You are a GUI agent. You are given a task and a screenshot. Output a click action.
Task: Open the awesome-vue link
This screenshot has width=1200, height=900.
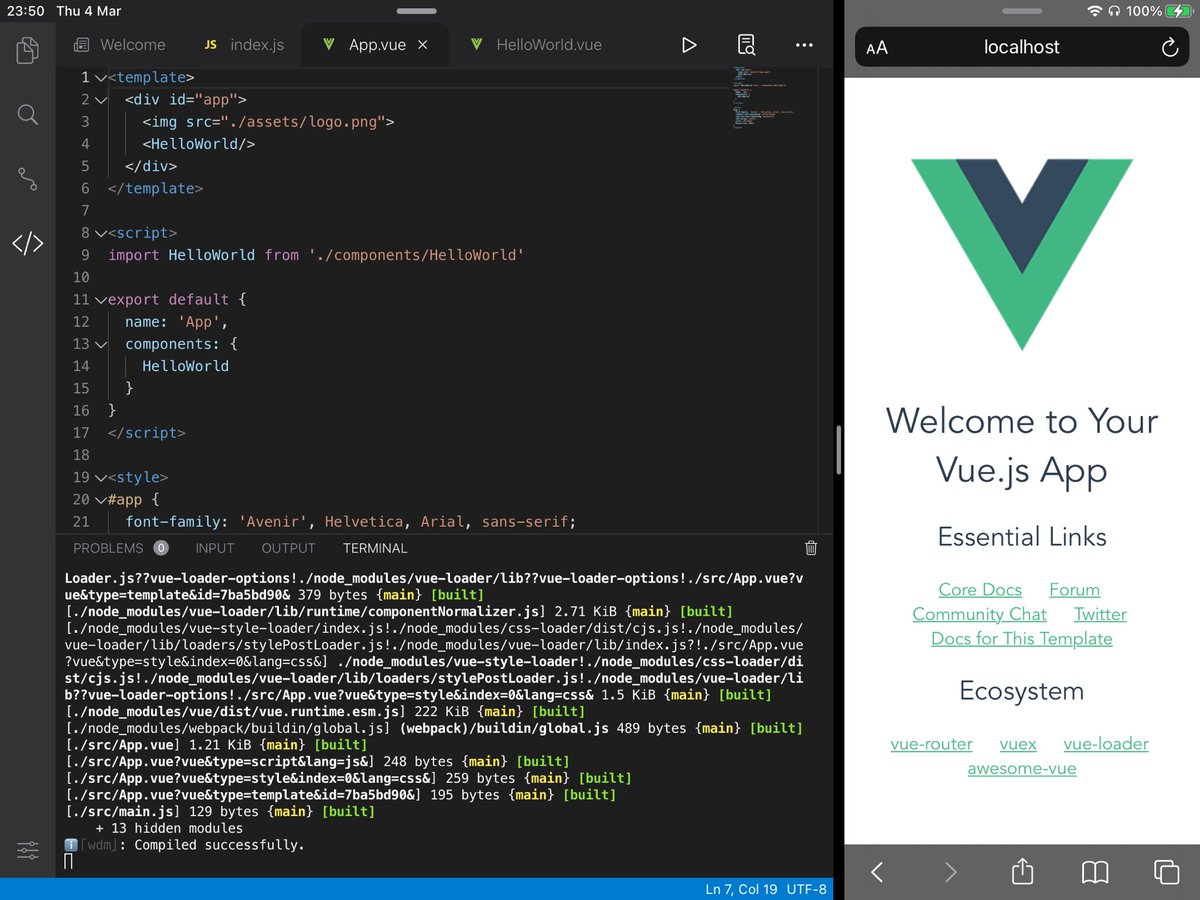(1022, 768)
